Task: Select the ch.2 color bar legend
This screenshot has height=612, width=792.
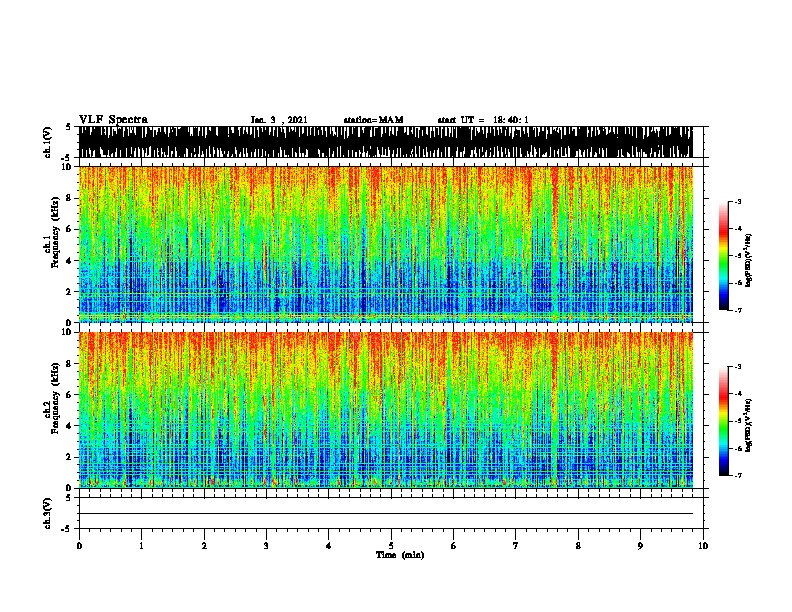Action: pos(724,421)
